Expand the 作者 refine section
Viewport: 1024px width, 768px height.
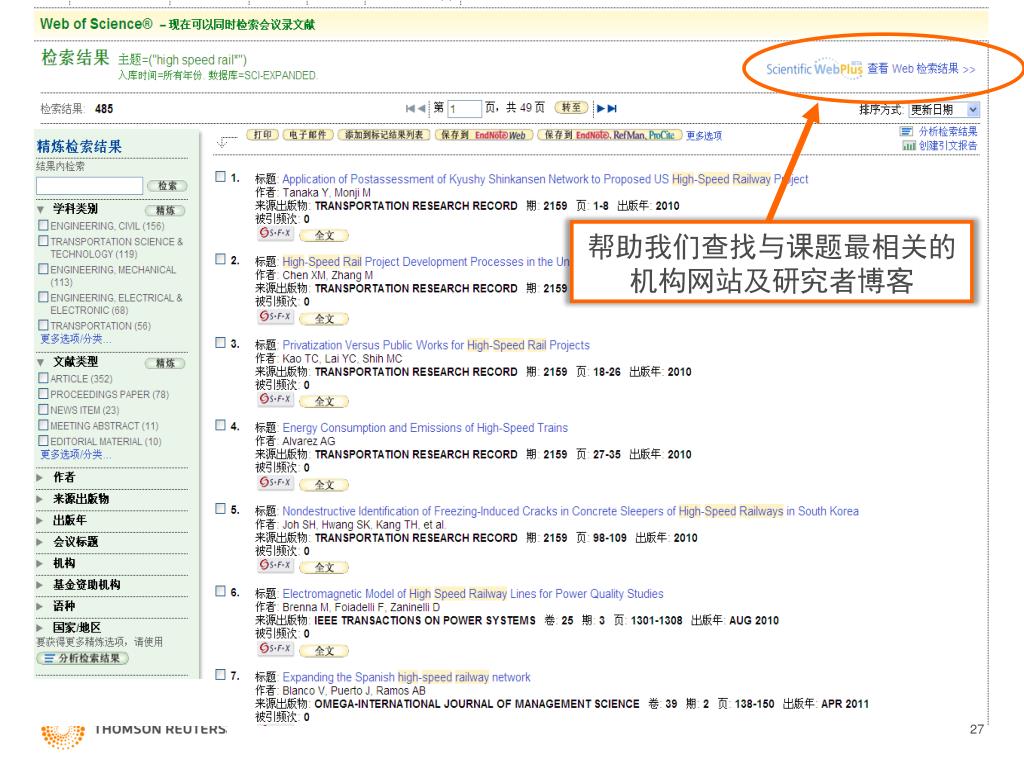[40, 477]
